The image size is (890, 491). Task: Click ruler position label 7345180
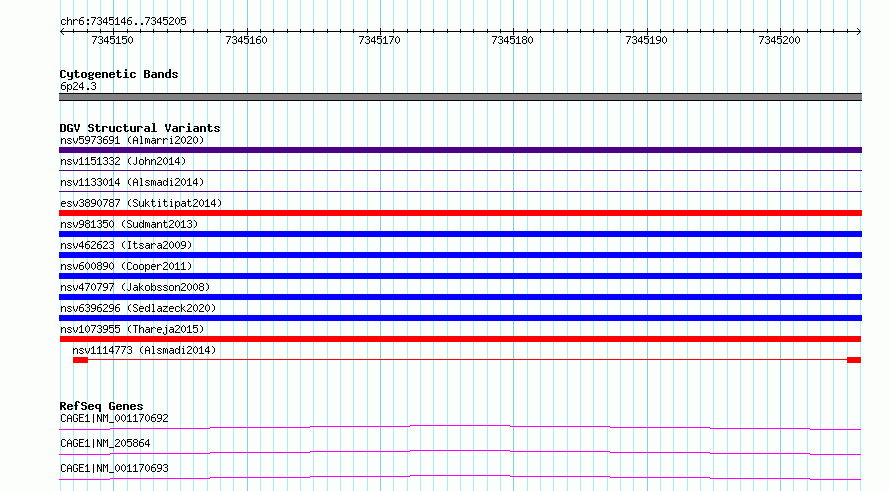(x=513, y=40)
